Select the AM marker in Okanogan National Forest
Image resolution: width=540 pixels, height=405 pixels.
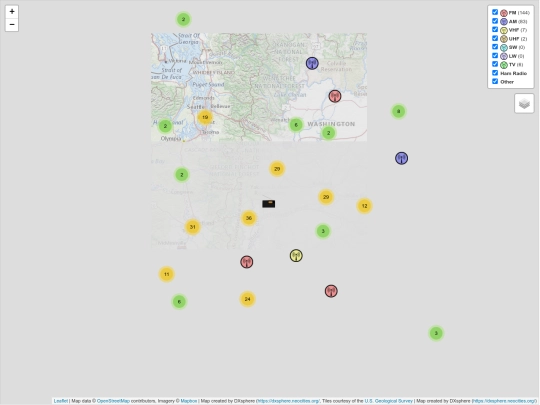(x=312, y=63)
